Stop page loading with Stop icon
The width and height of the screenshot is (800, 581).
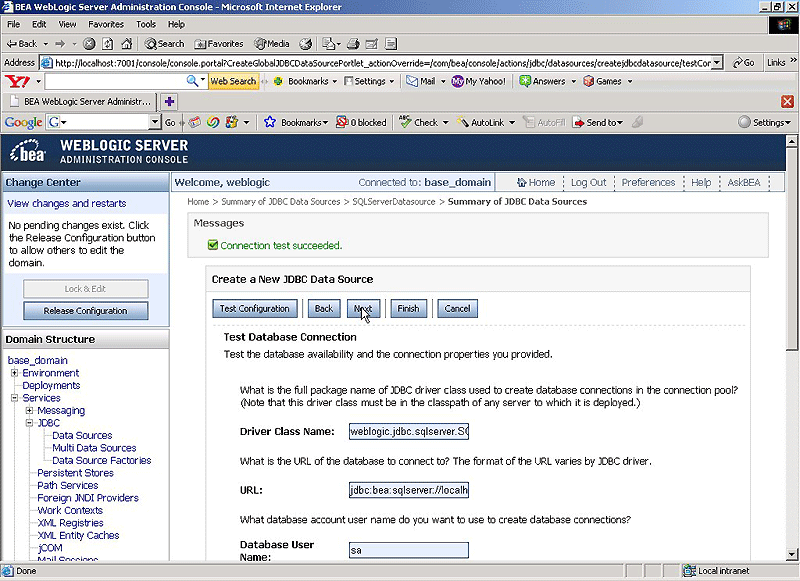pos(89,44)
